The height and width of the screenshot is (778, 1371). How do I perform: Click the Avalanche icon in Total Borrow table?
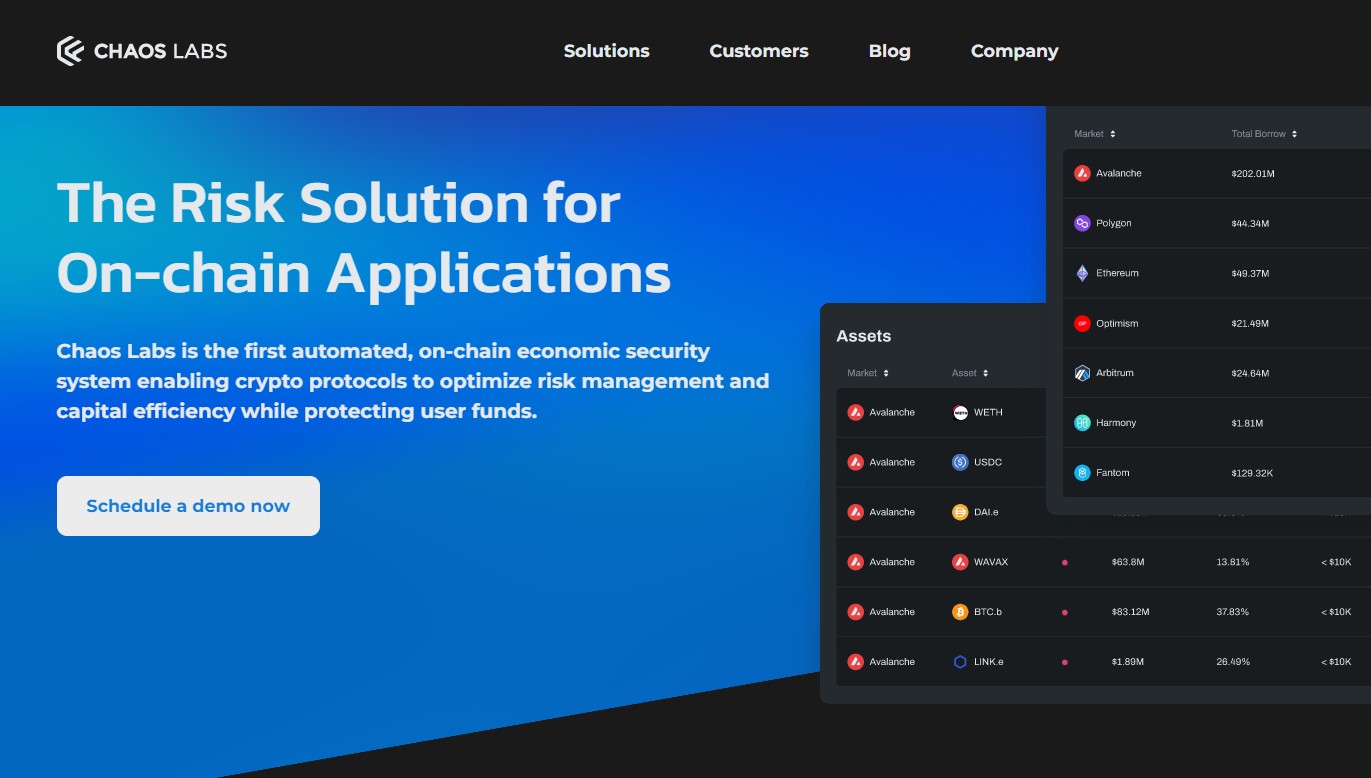(x=1082, y=173)
